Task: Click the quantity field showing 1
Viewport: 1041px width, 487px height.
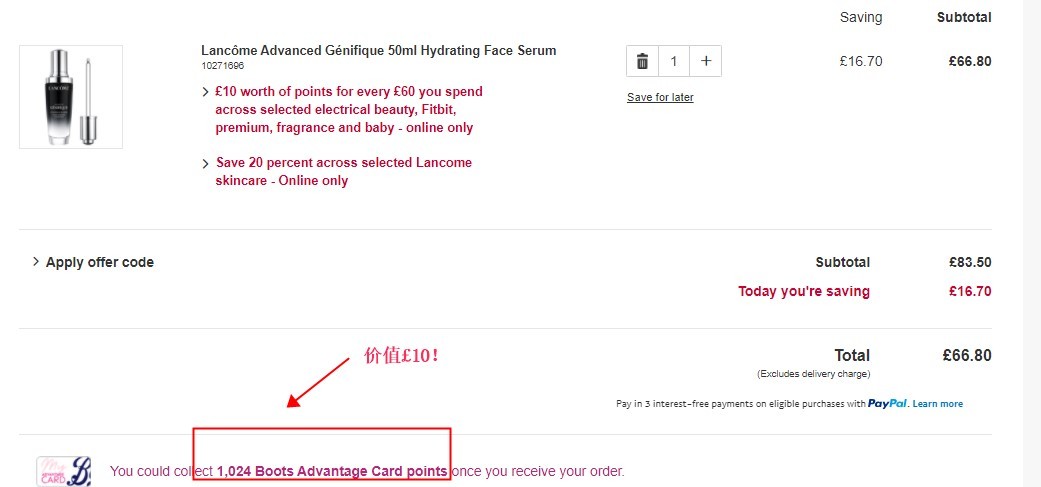Action: coord(674,62)
